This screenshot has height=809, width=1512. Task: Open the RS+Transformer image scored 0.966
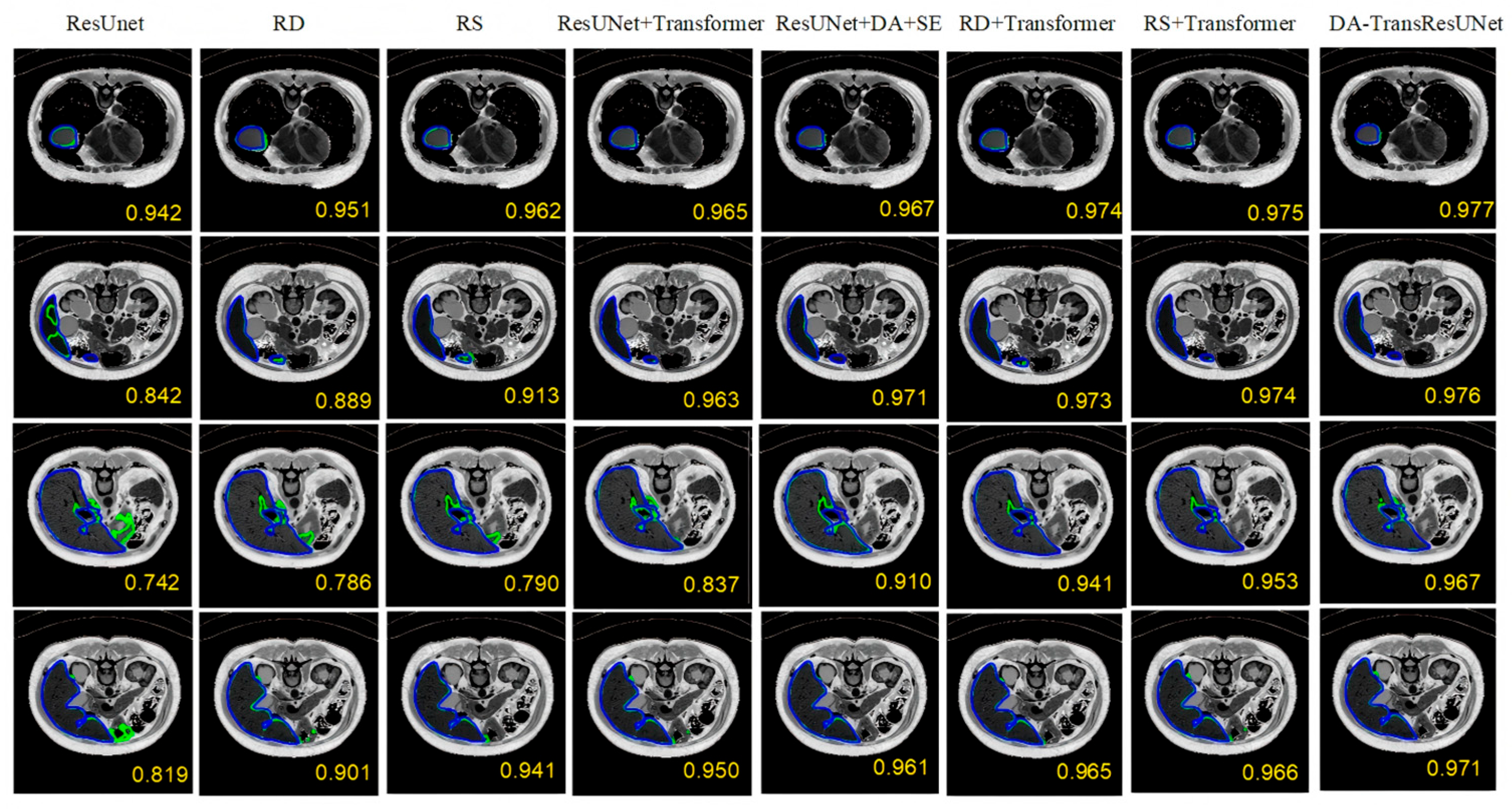1220,702
